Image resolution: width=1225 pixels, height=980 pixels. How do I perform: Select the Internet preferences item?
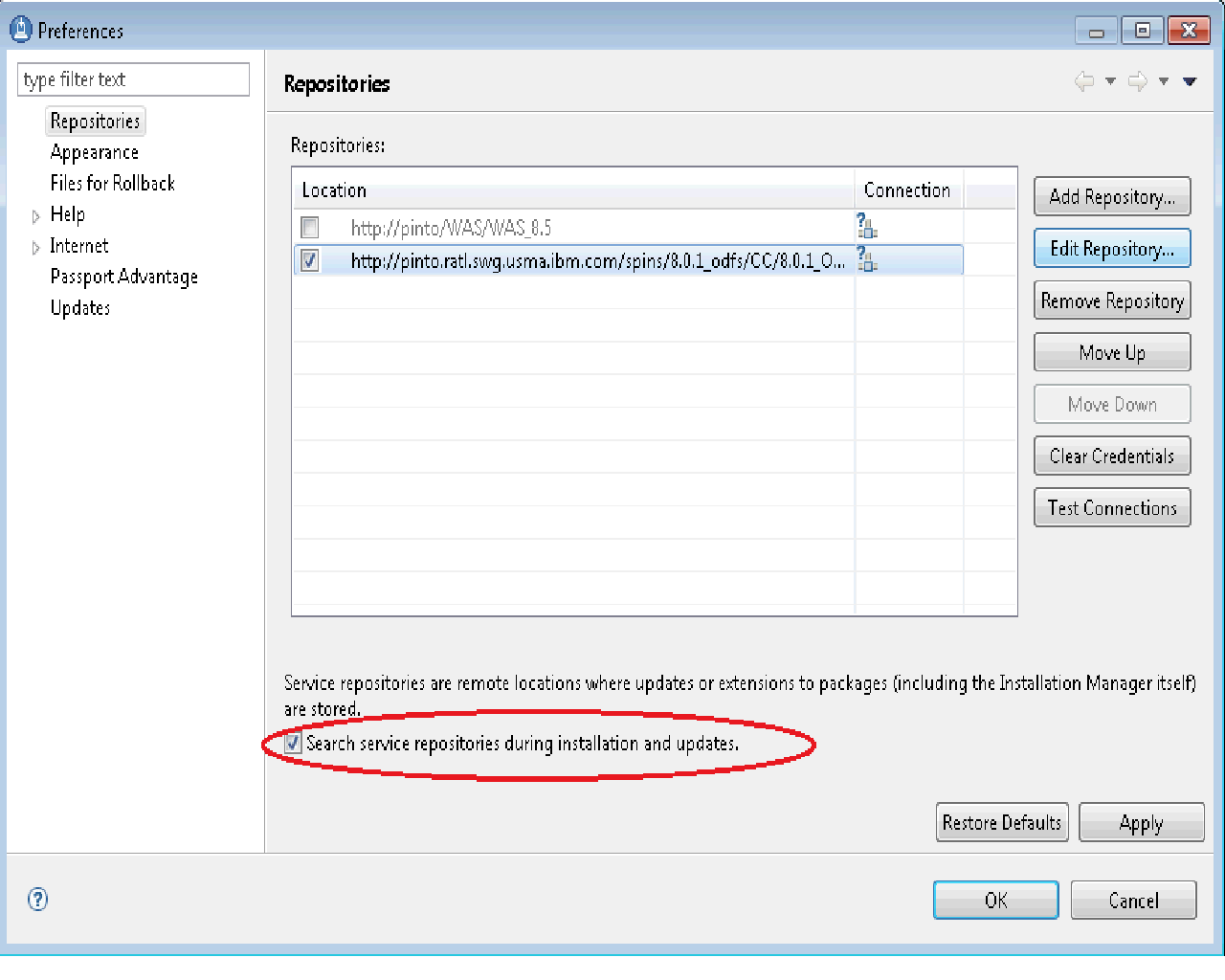(79, 246)
